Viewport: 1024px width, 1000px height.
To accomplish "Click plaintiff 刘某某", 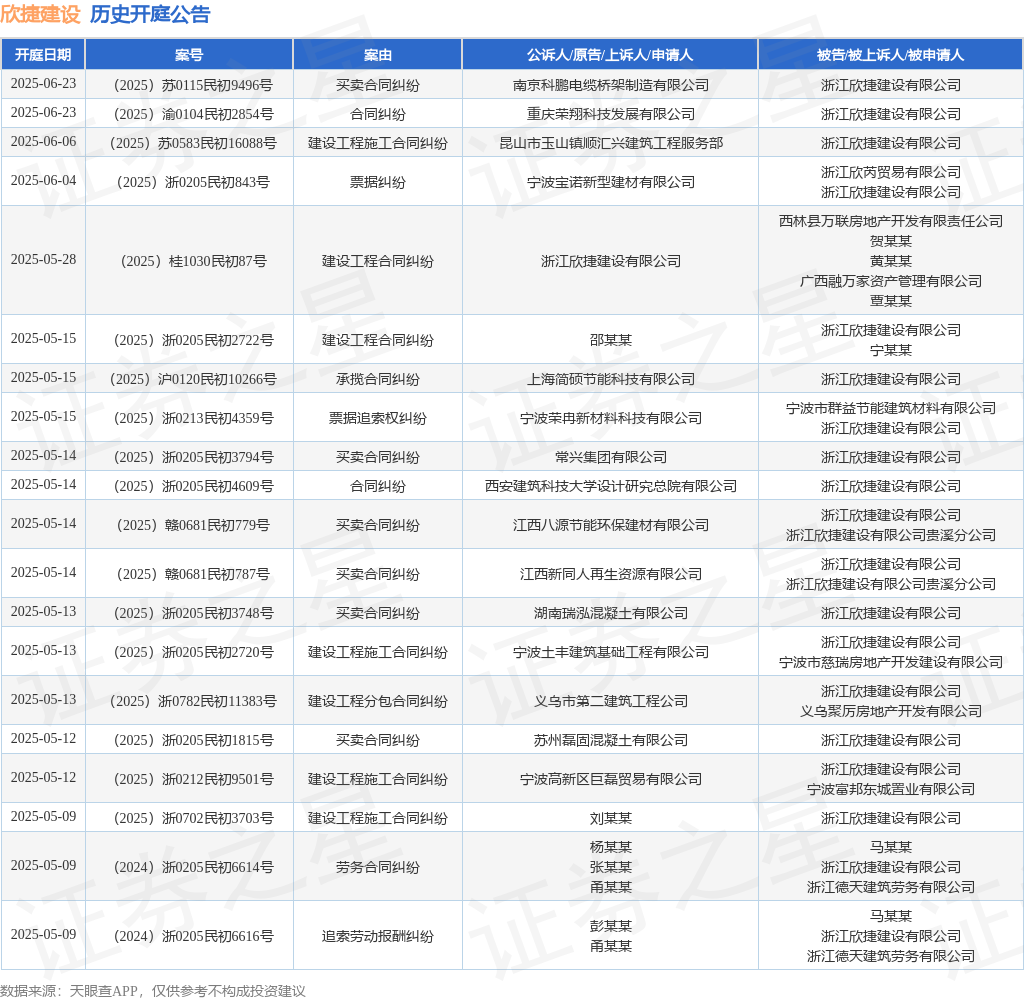I will (611, 818).
